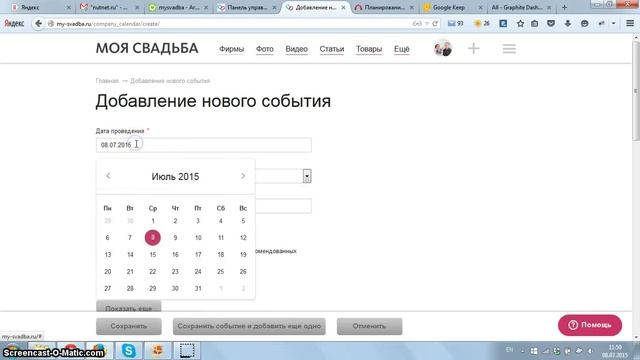Screen dimensions: 640x360
Task: Go back using browser back arrow
Action: tap(38, 24)
